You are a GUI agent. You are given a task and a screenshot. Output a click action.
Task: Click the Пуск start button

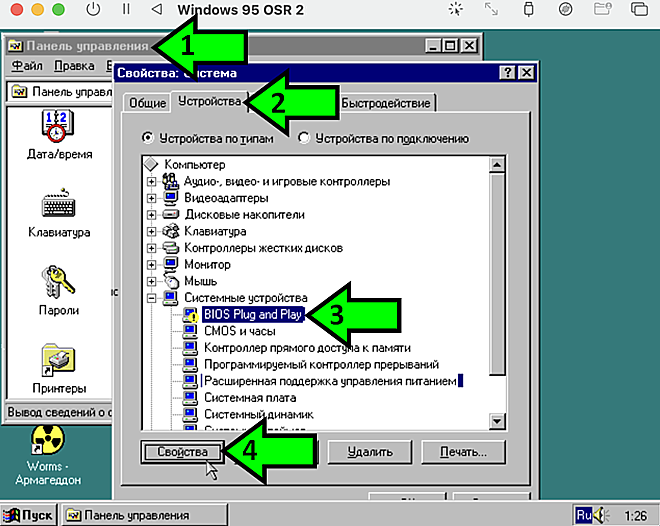point(28,515)
